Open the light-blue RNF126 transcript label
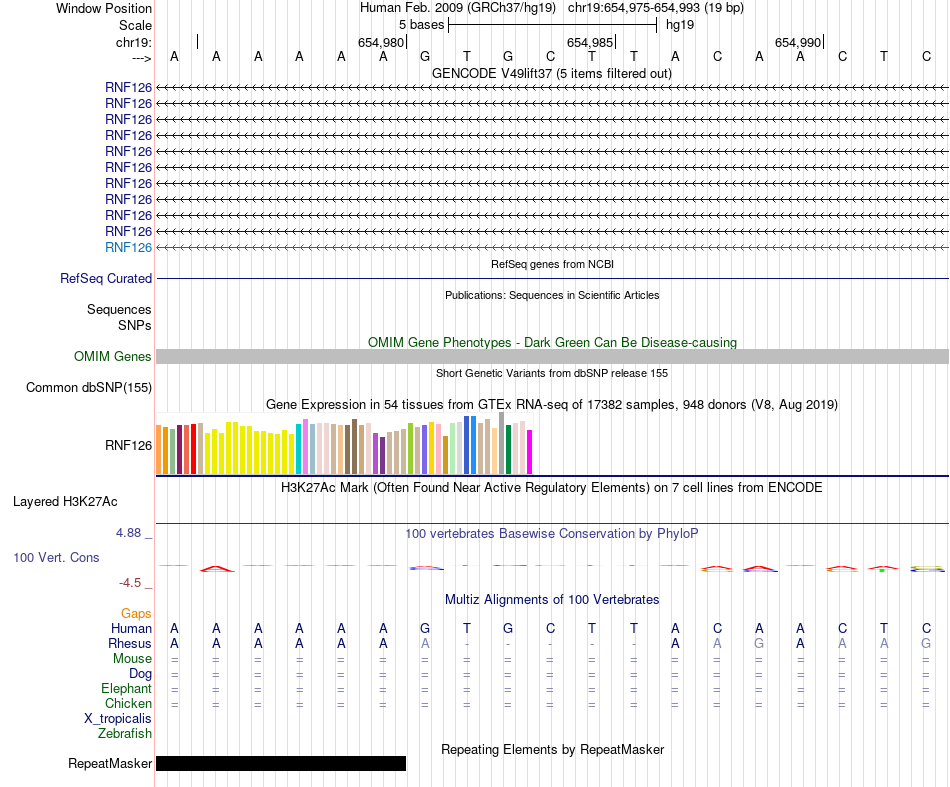 click(x=128, y=247)
